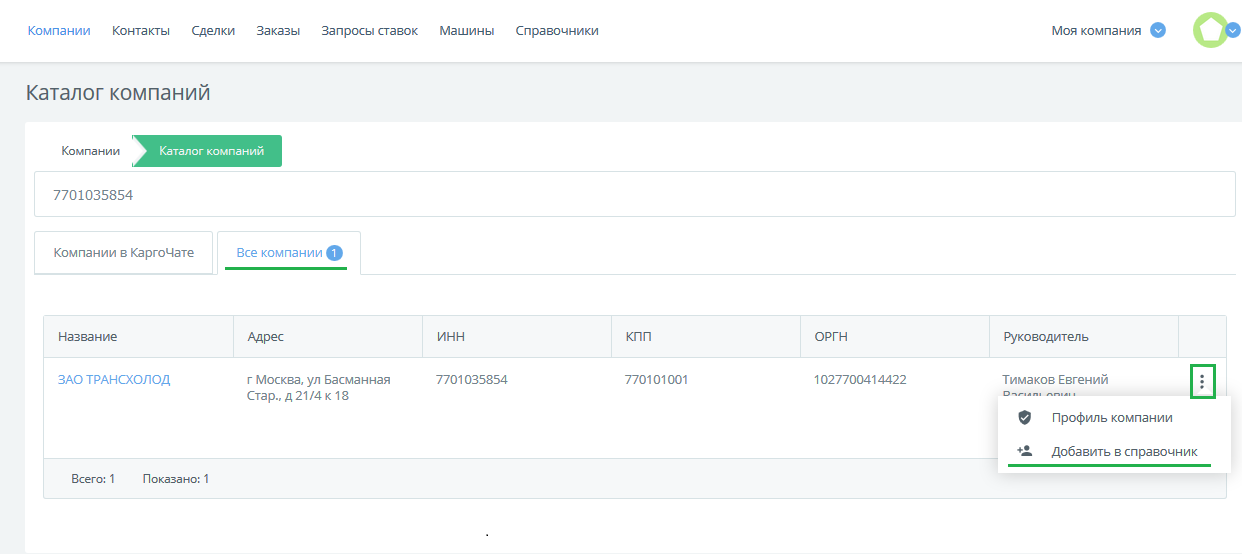Click the ИНН value 7701035854 in table
This screenshot has height=554, width=1242.
pyautogui.click(x=472, y=380)
